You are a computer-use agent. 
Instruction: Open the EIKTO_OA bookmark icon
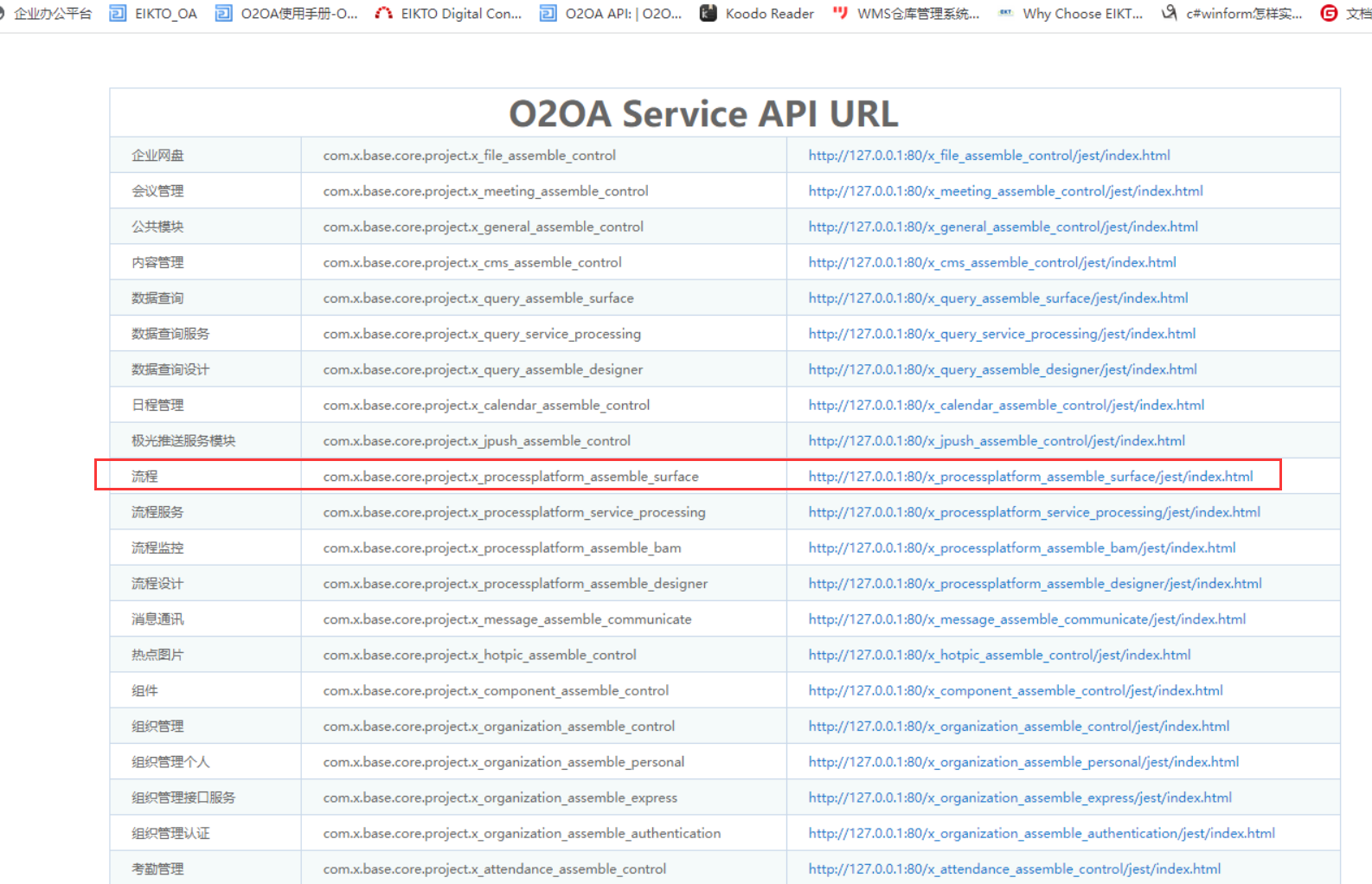[119, 13]
